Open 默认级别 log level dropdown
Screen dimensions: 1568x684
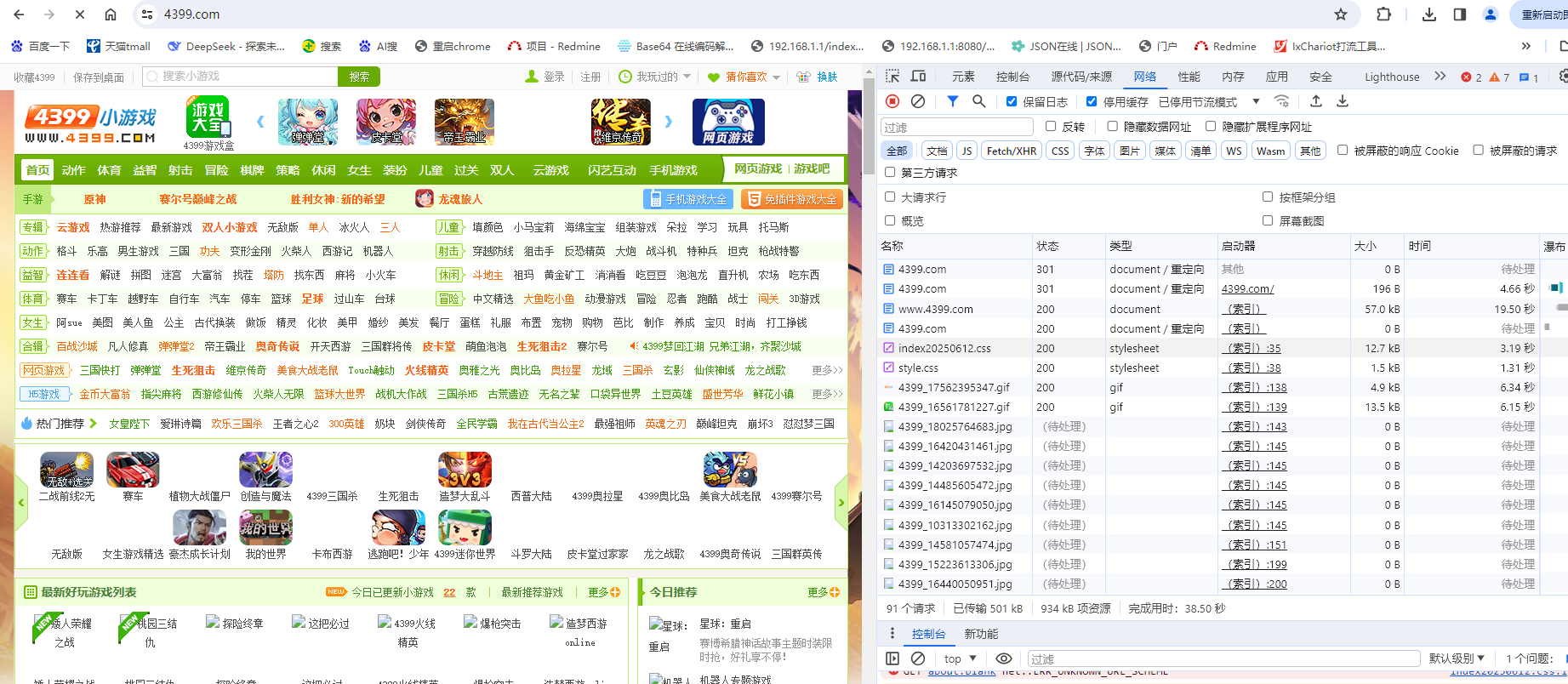[x=1457, y=658]
